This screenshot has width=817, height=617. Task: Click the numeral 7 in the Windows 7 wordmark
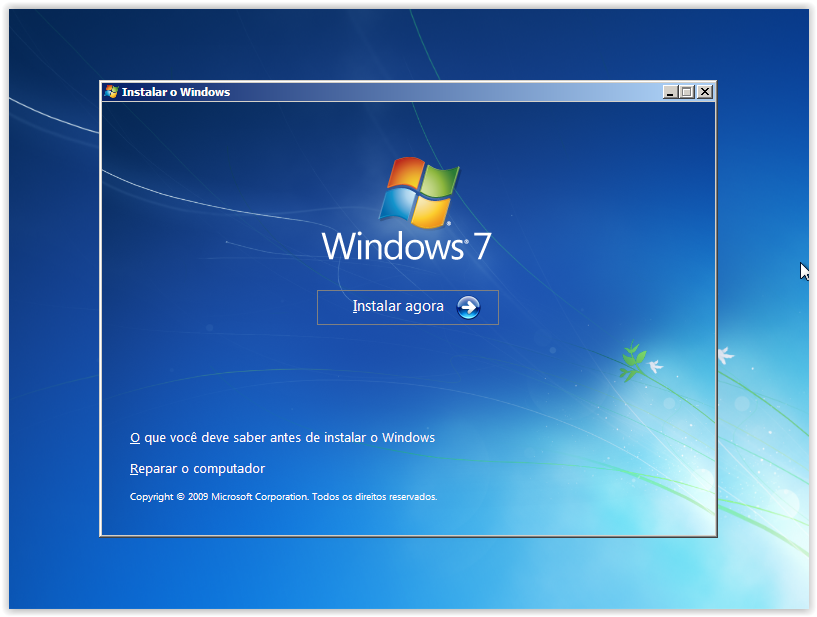pos(482,246)
